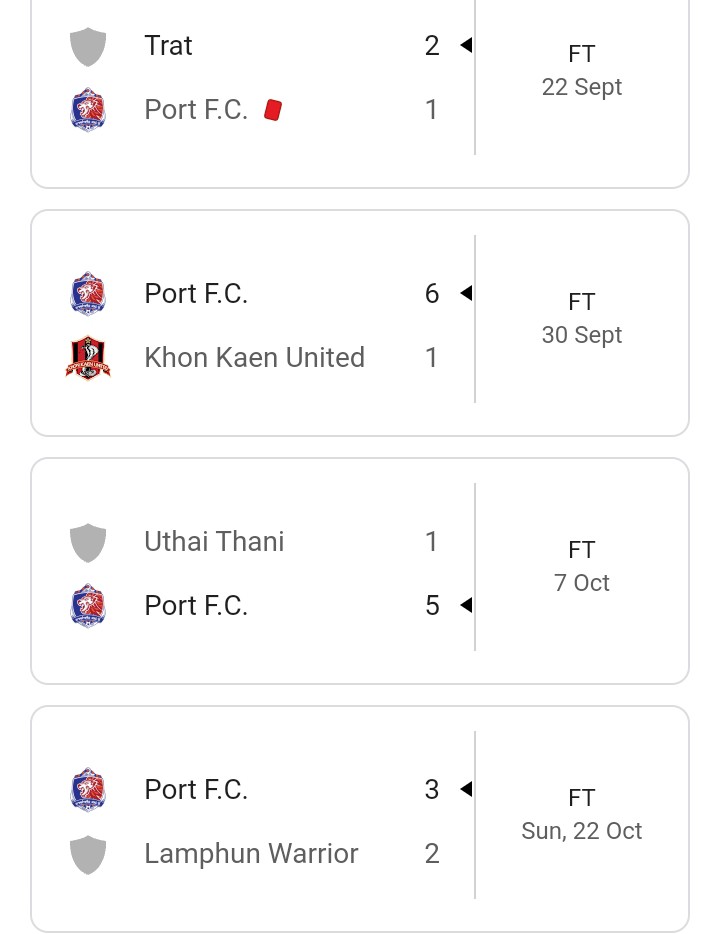The image size is (720, 934).
Task: Open the Uthai Thani team name
Action: coord(214,541)
